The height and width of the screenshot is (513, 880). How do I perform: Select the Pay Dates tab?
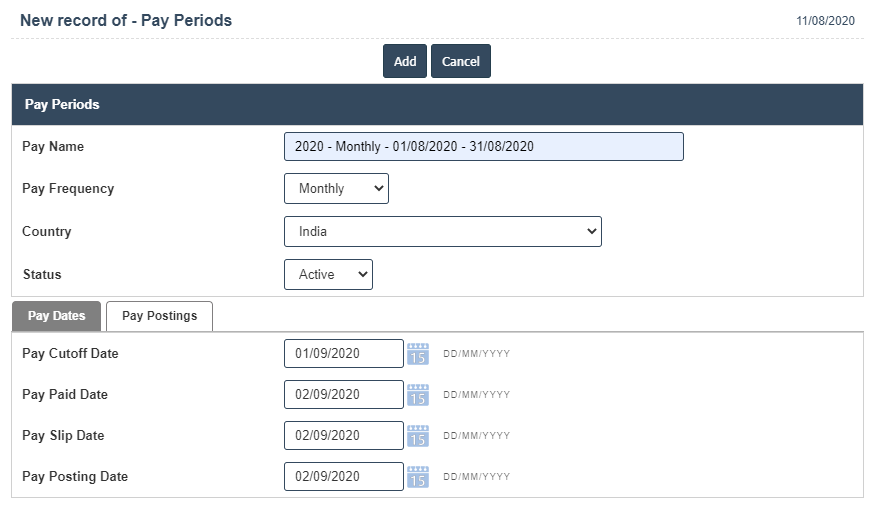tap(57, 316)
